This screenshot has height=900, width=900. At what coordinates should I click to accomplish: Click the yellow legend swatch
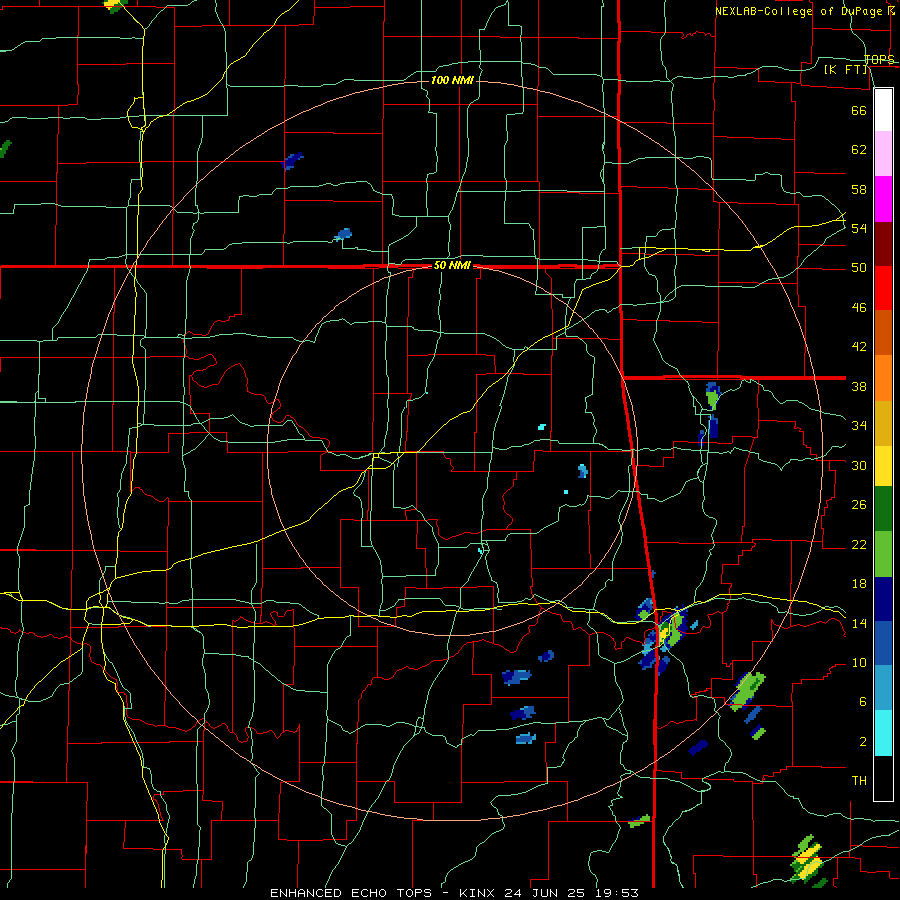[883, 465]
